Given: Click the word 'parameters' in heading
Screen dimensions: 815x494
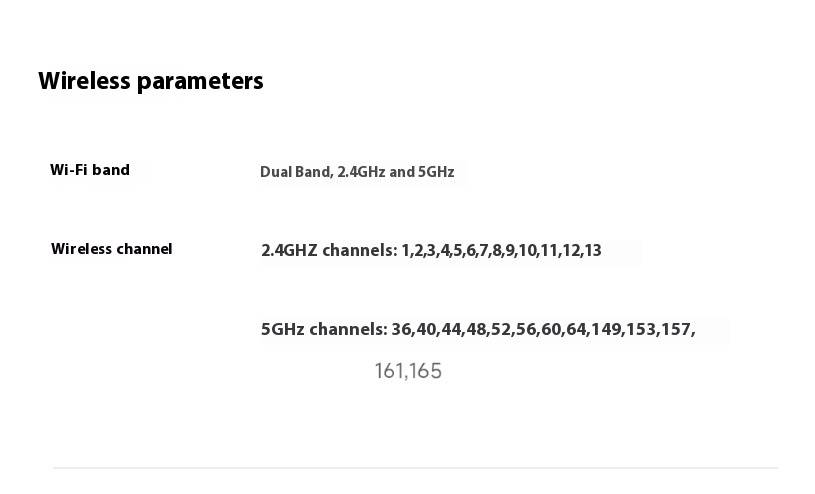Looking at the screenshot, I should tap(200, 82).
